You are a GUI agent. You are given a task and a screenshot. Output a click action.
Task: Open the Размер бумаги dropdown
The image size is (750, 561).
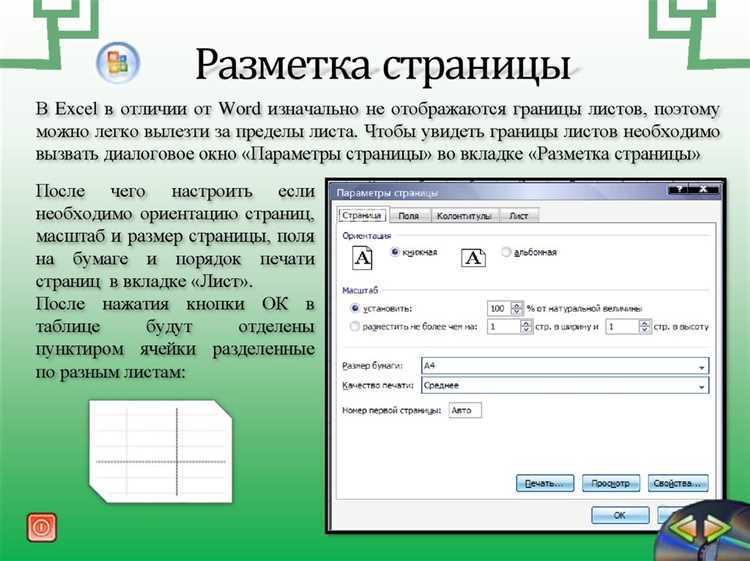pyautogui.click(x=701, y=366)
